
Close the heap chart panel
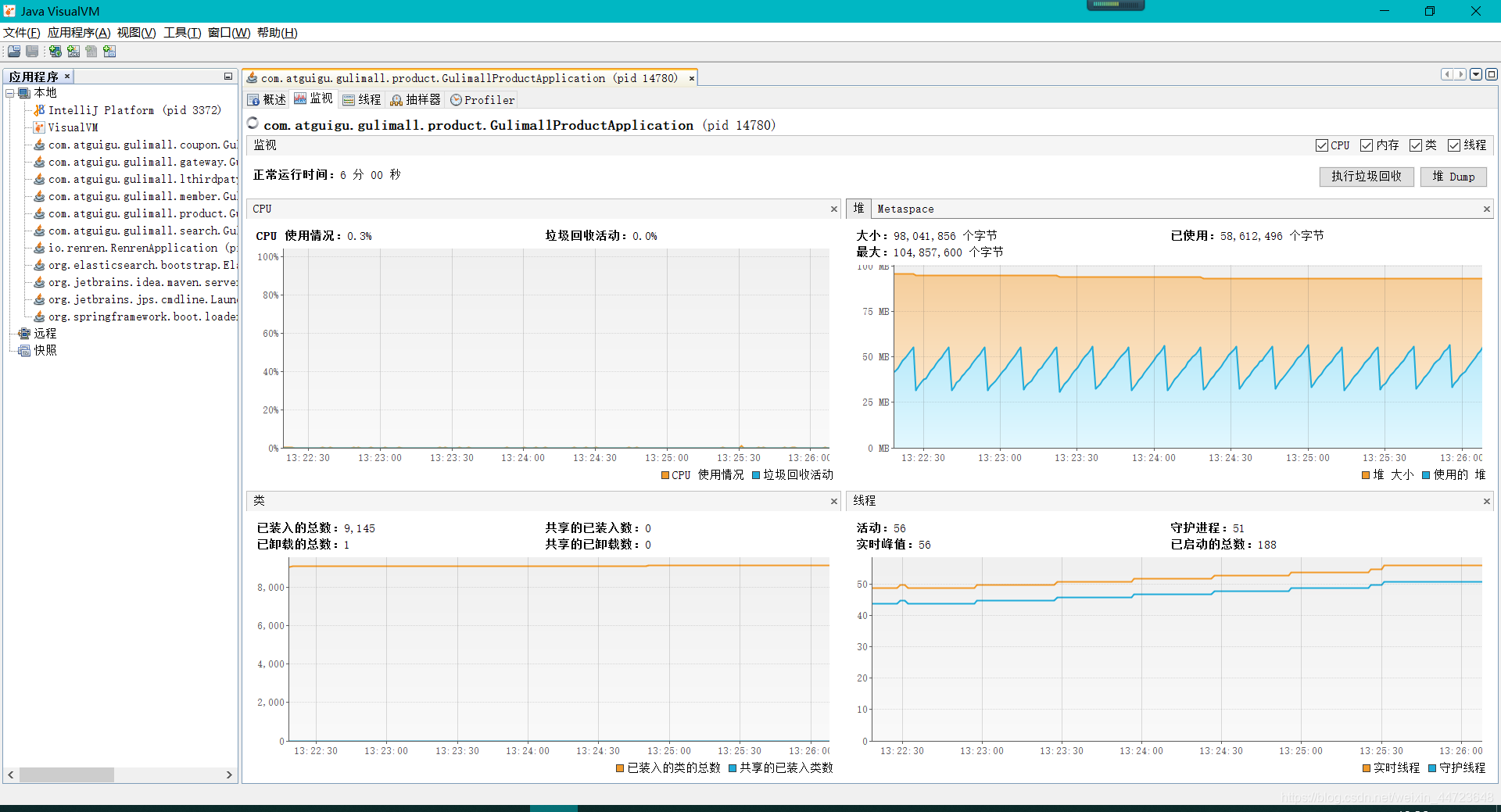coord(1487,209)
